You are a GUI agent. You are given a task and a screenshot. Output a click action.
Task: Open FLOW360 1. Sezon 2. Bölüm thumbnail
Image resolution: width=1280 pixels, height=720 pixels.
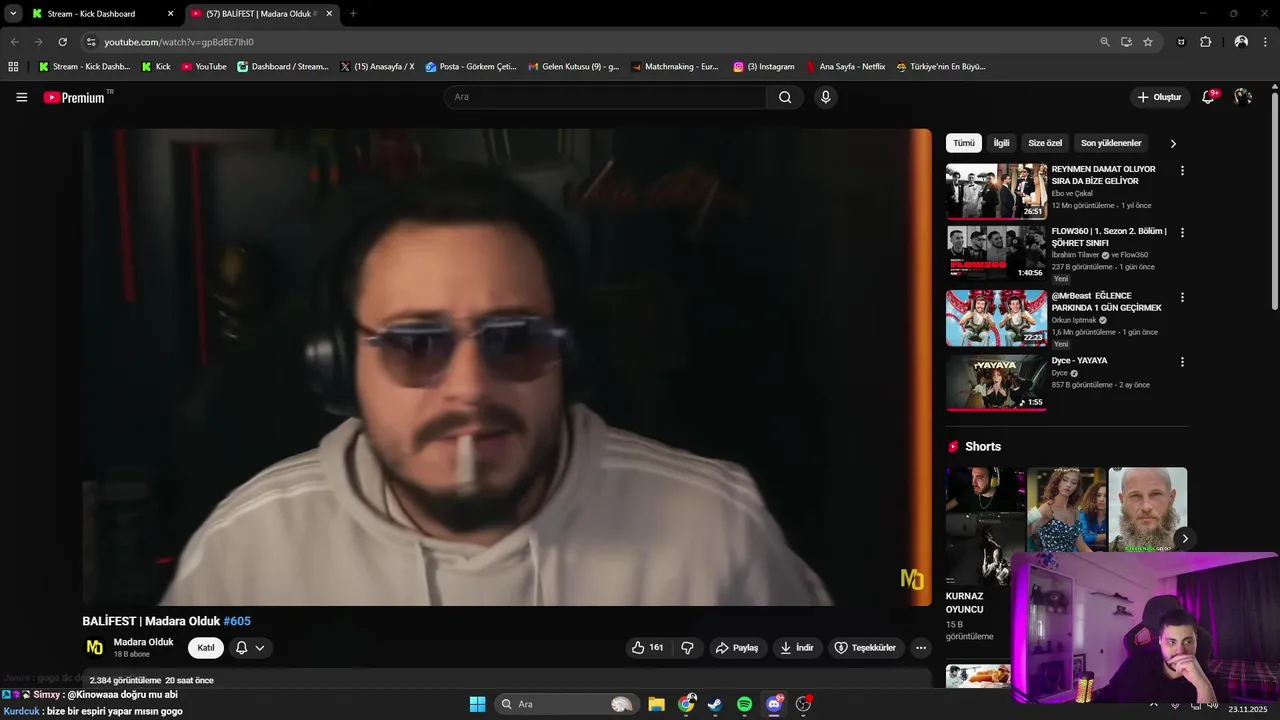(x=996, y=253)
